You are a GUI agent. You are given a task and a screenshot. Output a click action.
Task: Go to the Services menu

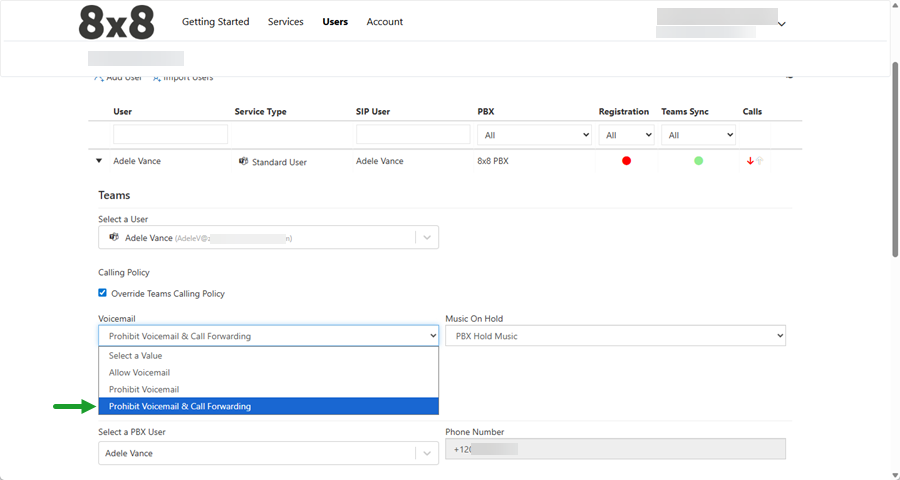(x=285, y=22)
